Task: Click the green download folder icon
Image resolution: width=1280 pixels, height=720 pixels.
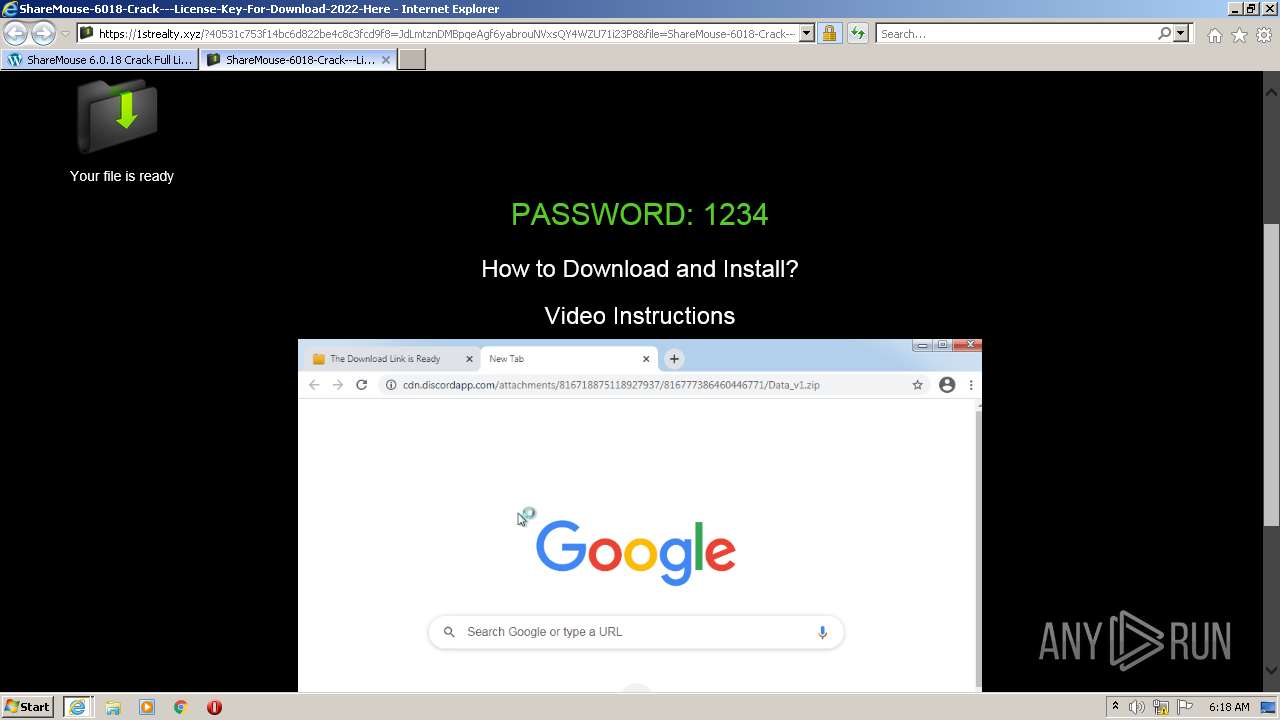Action: [x=118, y=116]
